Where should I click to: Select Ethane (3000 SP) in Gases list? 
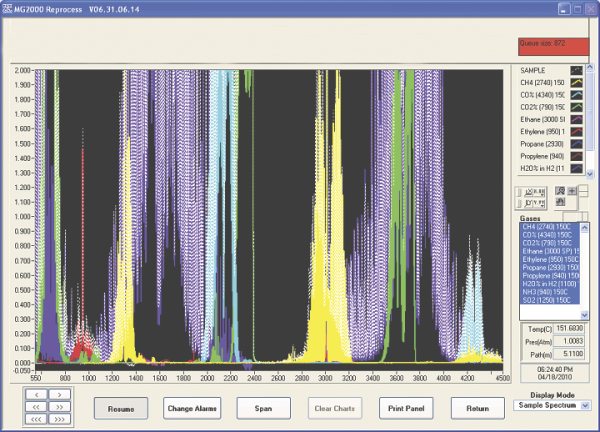click(x=550, y=251)
